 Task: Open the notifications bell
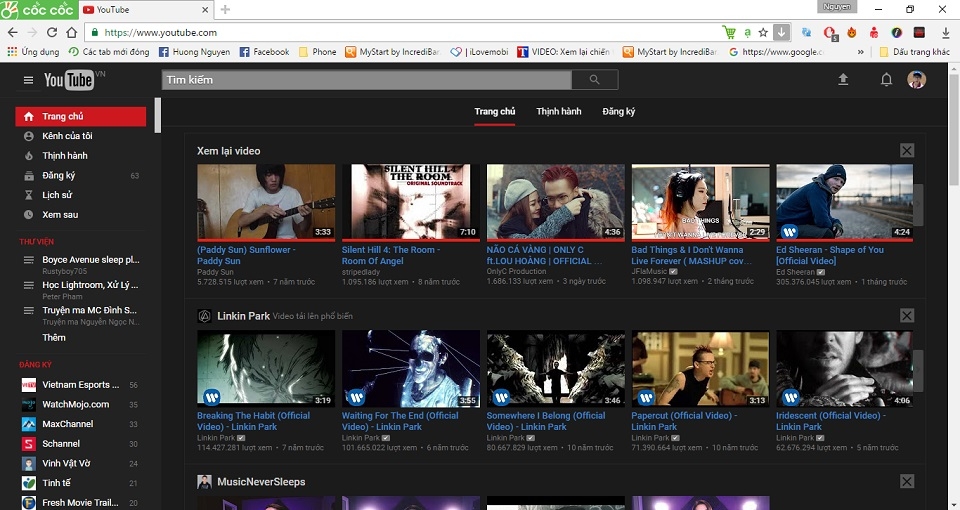pos(886,79)
